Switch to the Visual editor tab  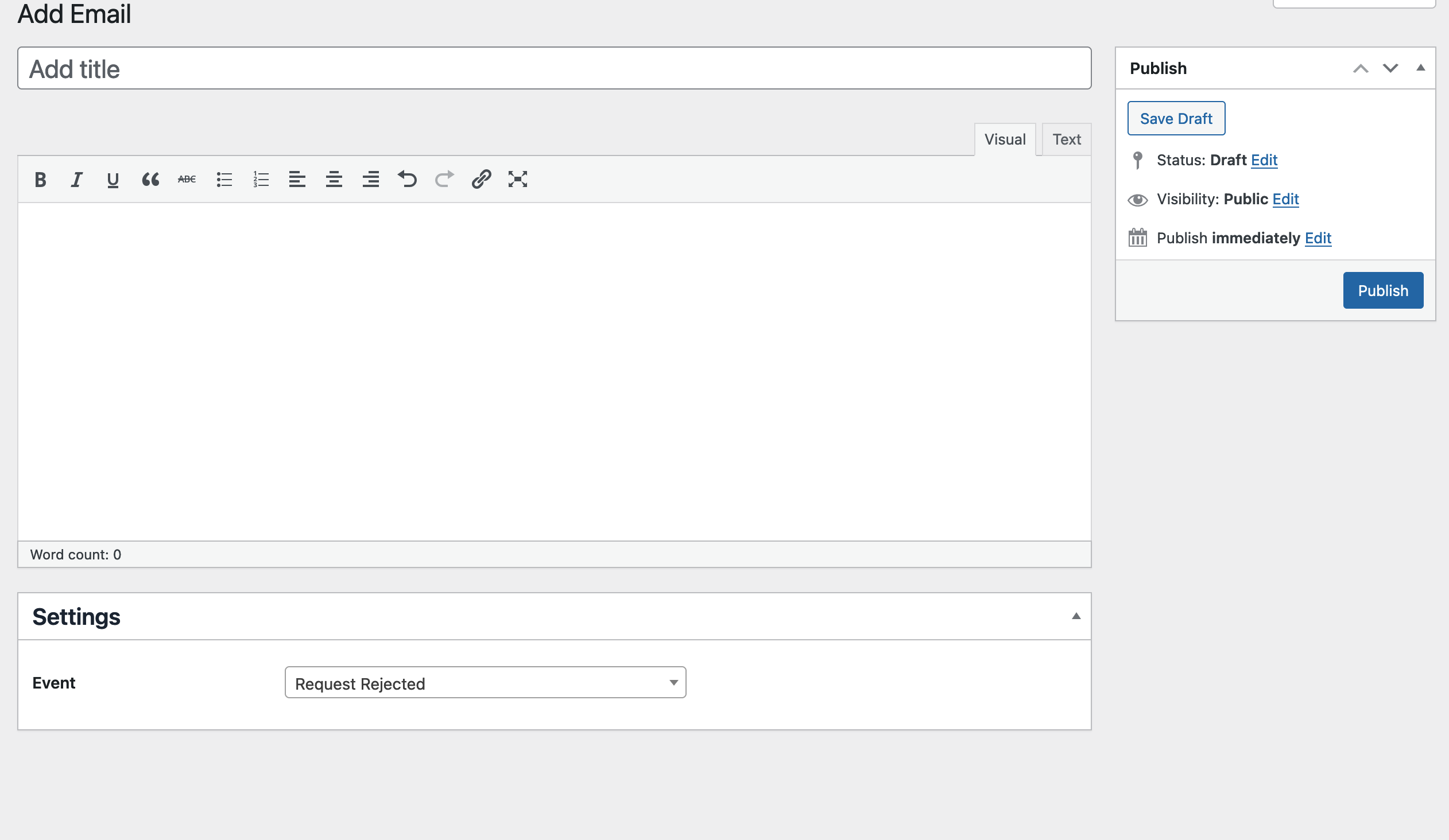tap(1005, 139)
